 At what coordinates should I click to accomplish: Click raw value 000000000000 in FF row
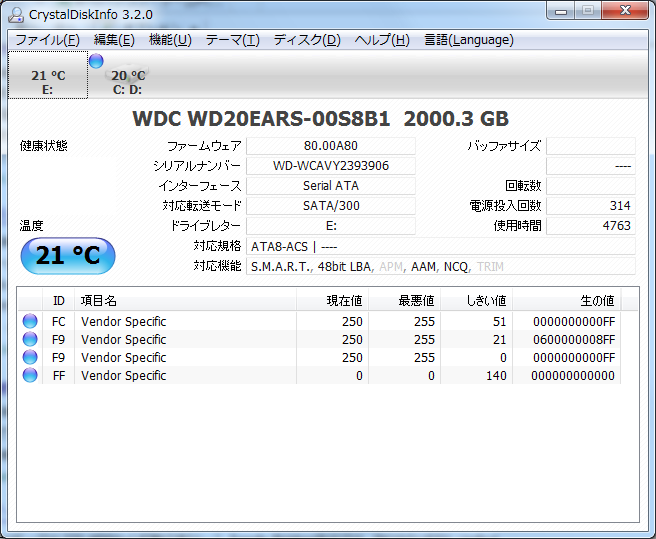573,375
